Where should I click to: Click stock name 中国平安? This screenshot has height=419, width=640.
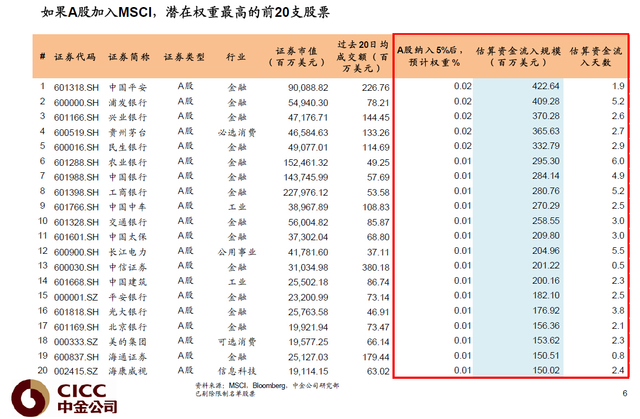click(x=128, y=88)
